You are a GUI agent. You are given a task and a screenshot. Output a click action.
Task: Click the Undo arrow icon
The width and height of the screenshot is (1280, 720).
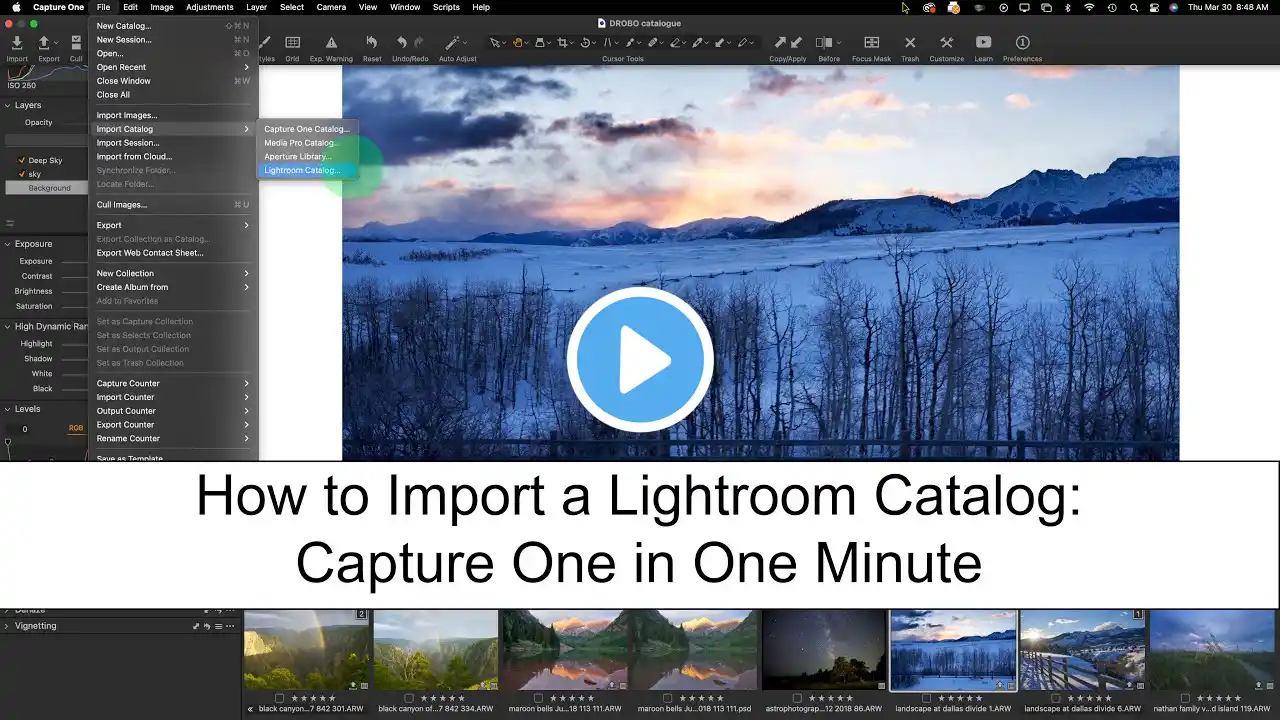(x=402, y=43)
